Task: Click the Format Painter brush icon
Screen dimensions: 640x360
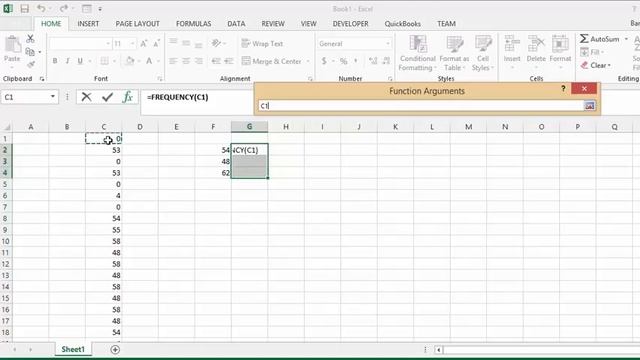Action: pyautogui.click(x=30, y=64)
